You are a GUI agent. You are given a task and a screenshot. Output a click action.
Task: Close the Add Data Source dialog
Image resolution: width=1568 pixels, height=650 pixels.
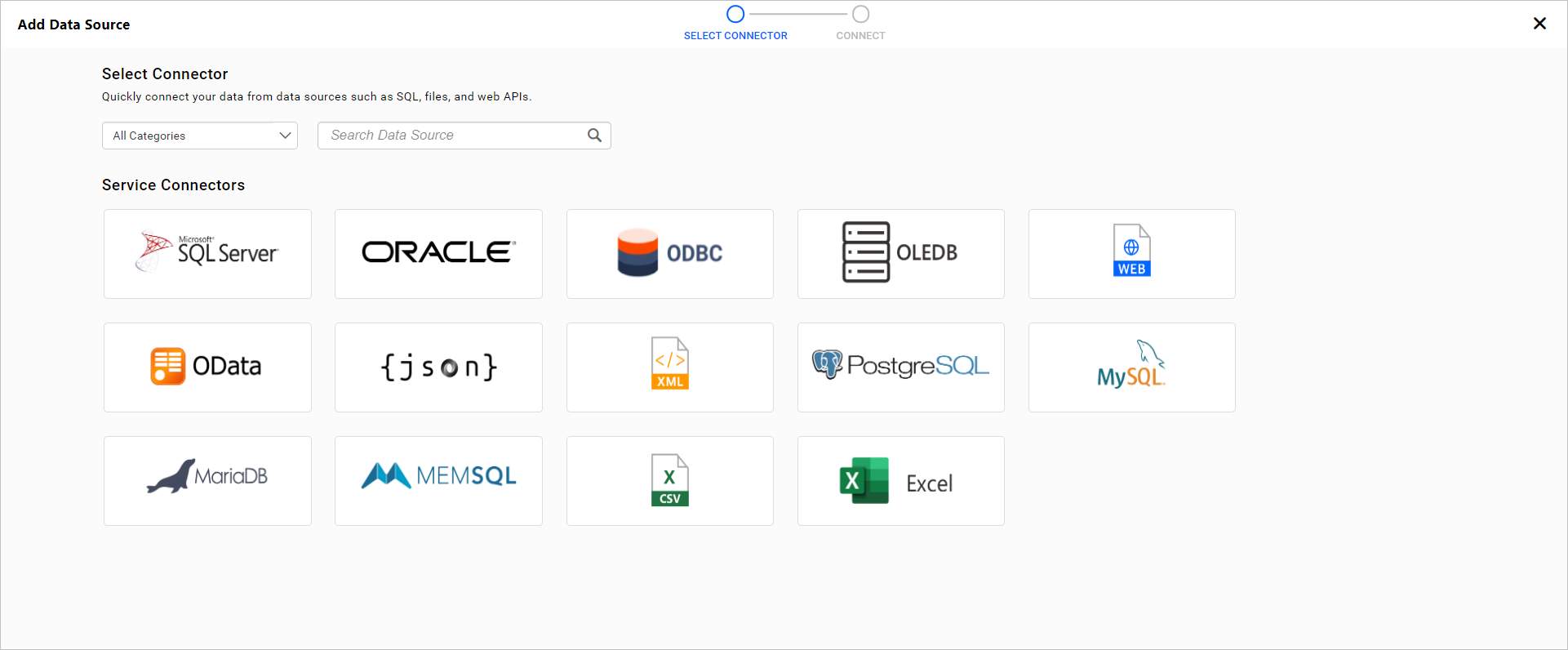pyautogui.click(x=1539, y=24)
